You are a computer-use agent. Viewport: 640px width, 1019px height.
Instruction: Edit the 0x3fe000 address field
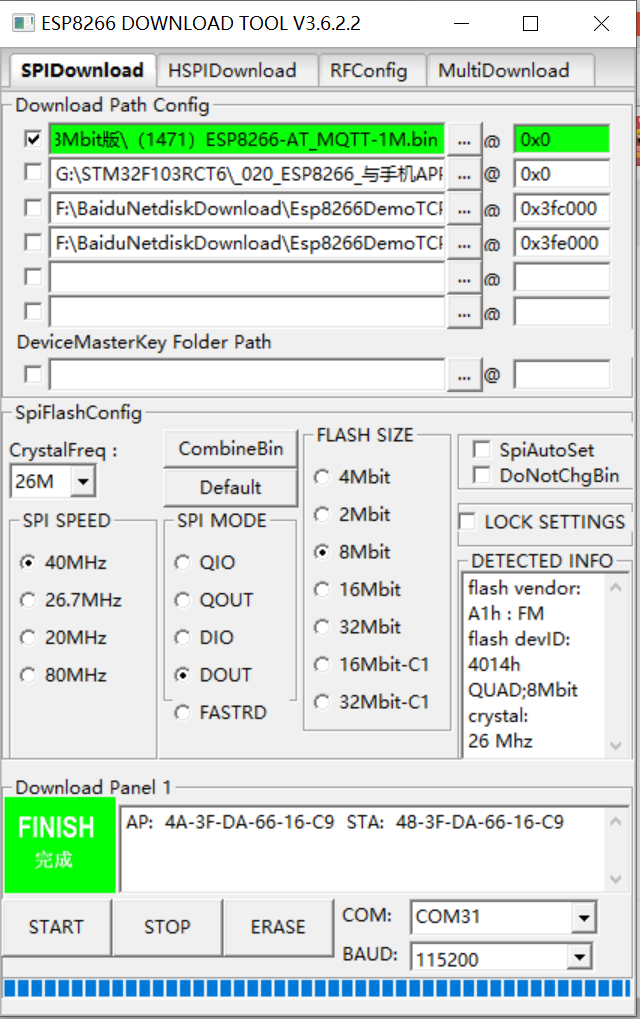click(x=562, y=243)
